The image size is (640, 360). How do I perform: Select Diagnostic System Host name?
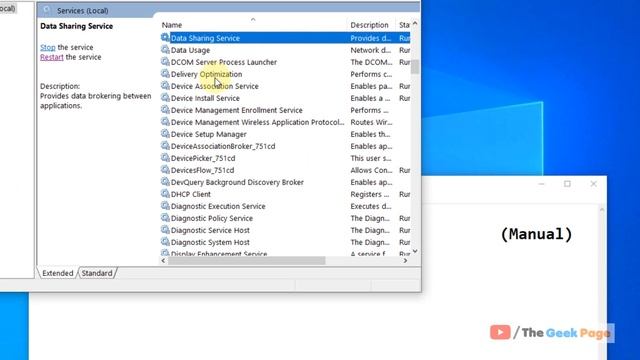point(210,242)
